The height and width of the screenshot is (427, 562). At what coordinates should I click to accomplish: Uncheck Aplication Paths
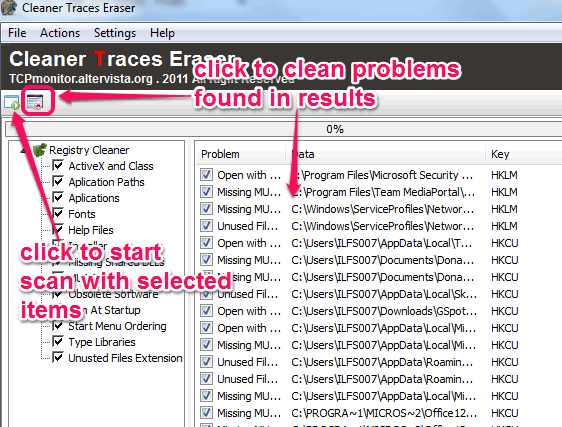(x=58, y=181)
